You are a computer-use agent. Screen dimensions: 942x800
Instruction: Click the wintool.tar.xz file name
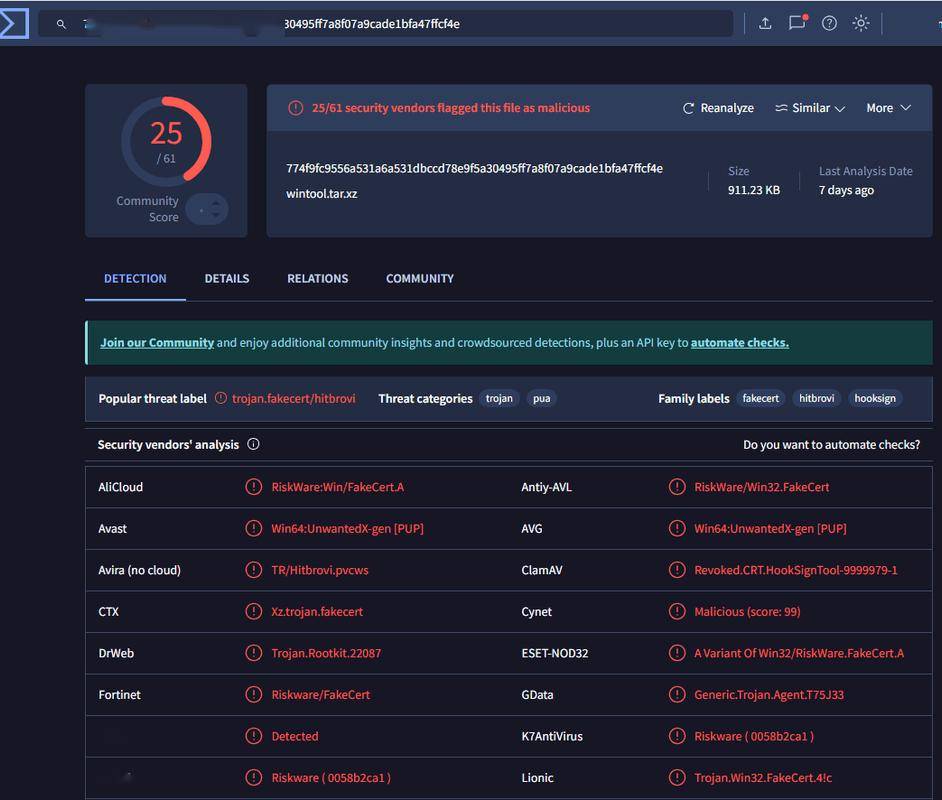click(x=321, y=194)
